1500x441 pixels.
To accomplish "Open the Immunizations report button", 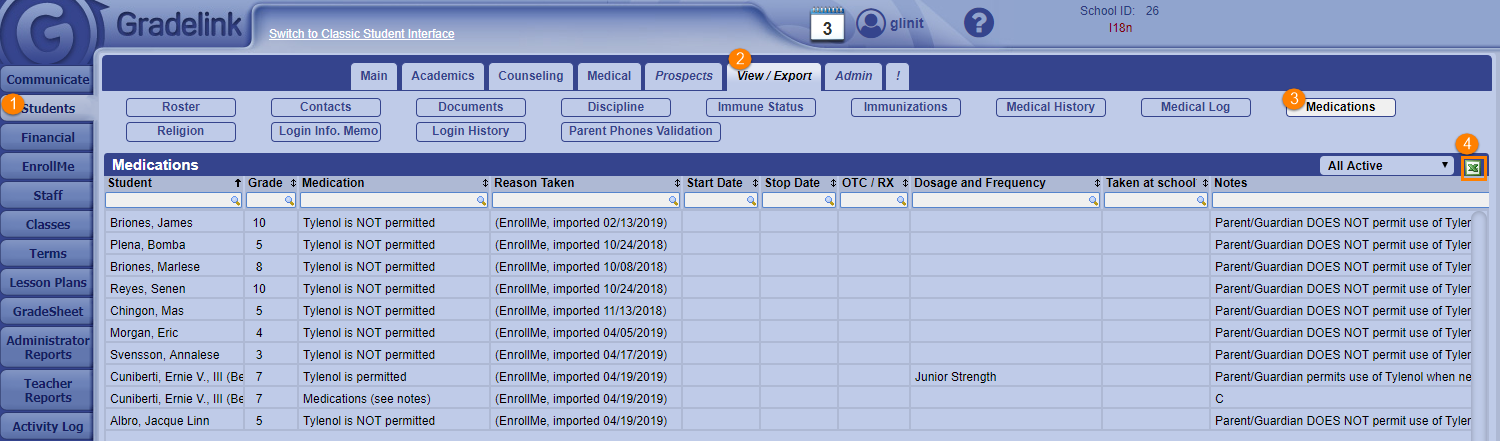I will (x=905, y=107).
